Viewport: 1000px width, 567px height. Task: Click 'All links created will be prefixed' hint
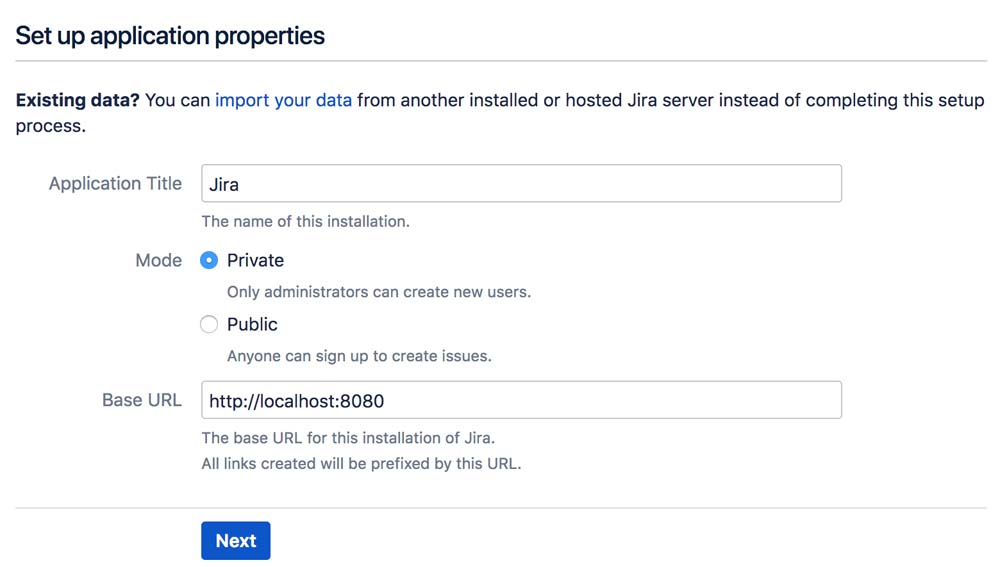[x=361, y=463]
